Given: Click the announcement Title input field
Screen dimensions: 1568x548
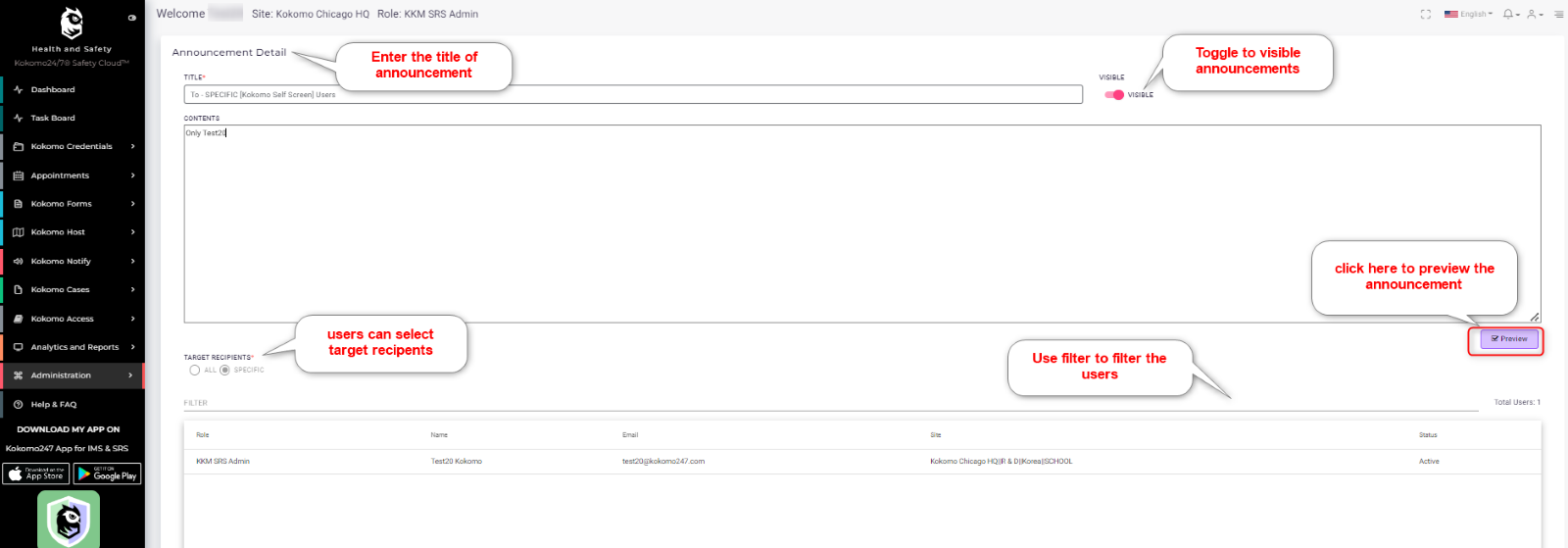Looking at the screenshot, I should tap(633, 94).
